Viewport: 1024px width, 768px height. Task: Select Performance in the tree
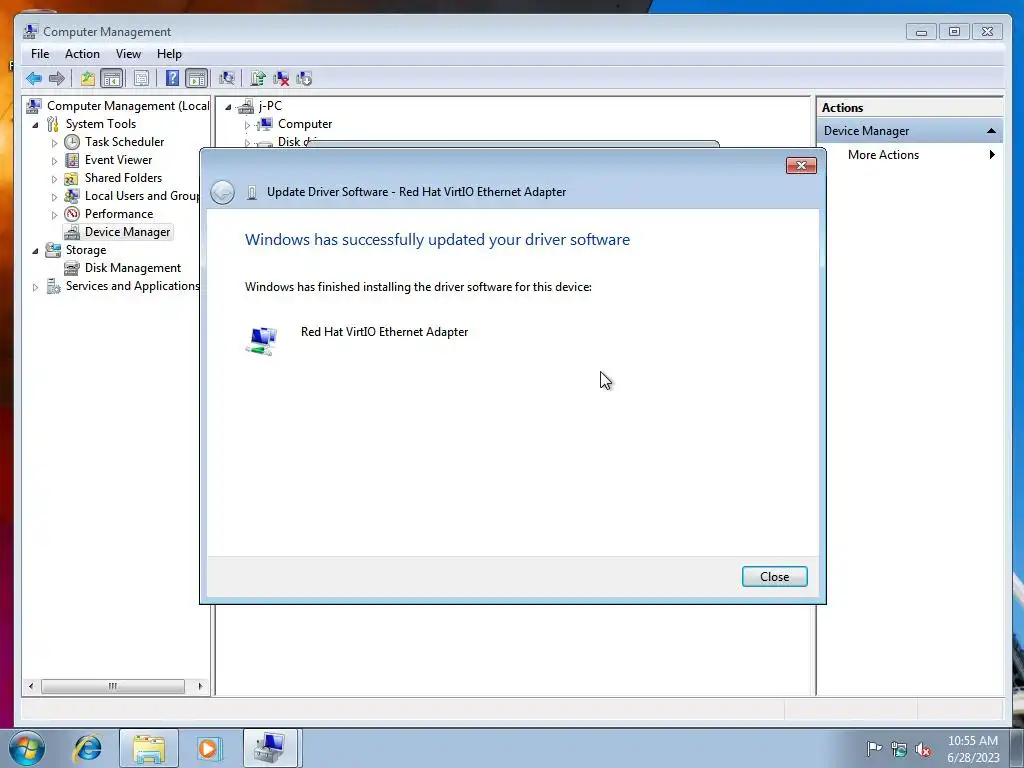click(119, 214)
